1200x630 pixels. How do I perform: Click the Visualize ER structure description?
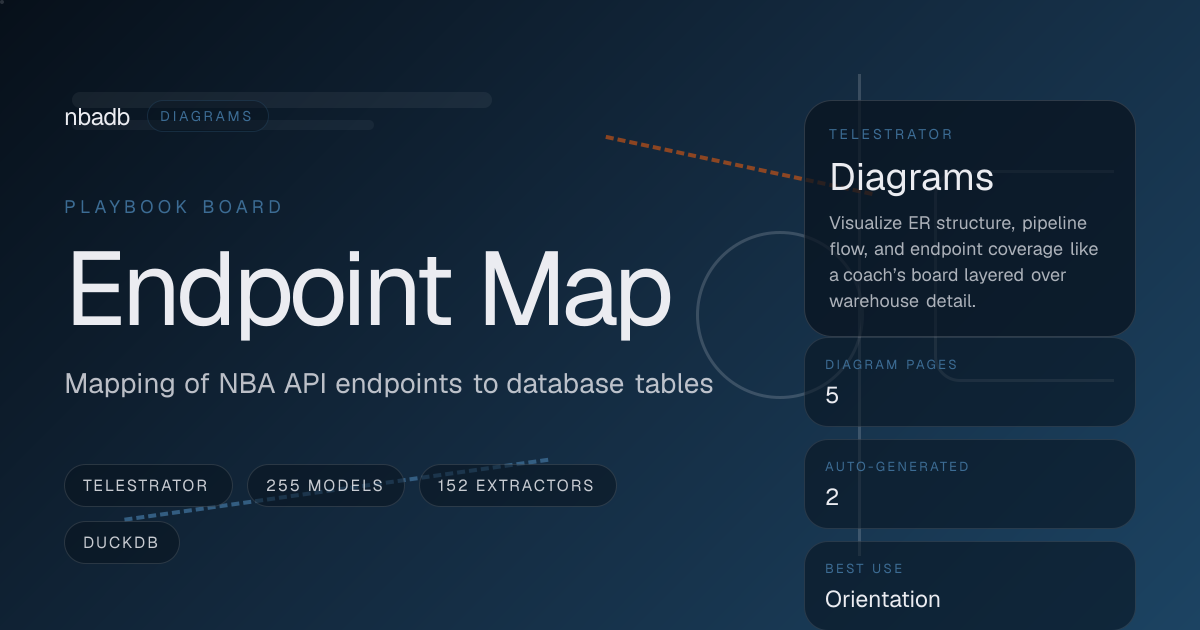click(963, 261)
